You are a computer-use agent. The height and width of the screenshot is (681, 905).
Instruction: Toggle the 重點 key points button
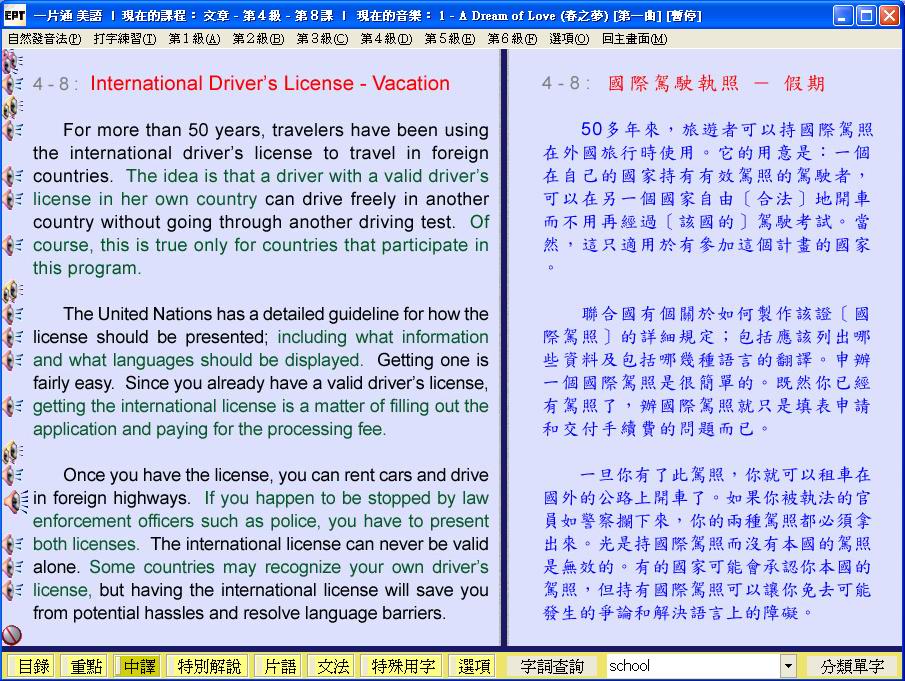pos(84,666)
